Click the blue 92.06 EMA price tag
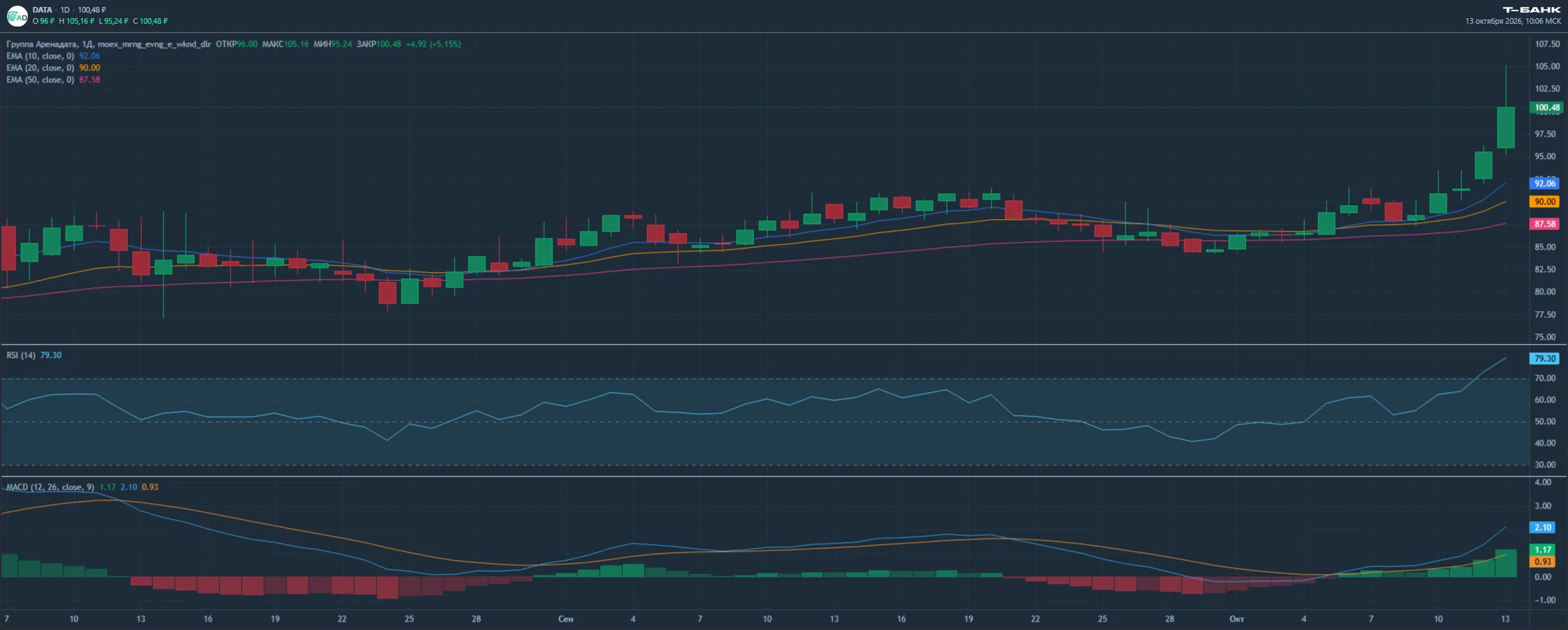1568x630 pixels. [x=1545, y=183]
